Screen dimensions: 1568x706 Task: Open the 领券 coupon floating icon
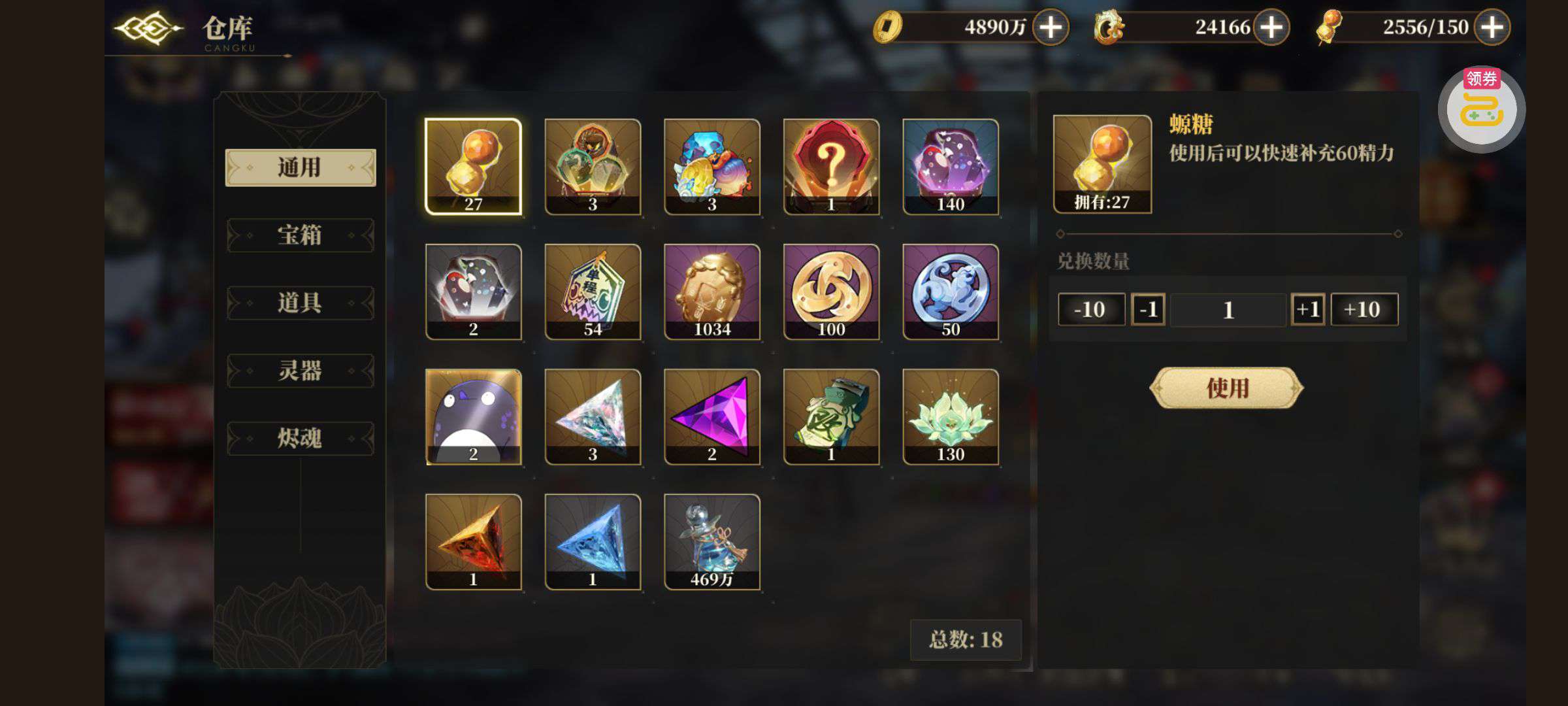1481,109
